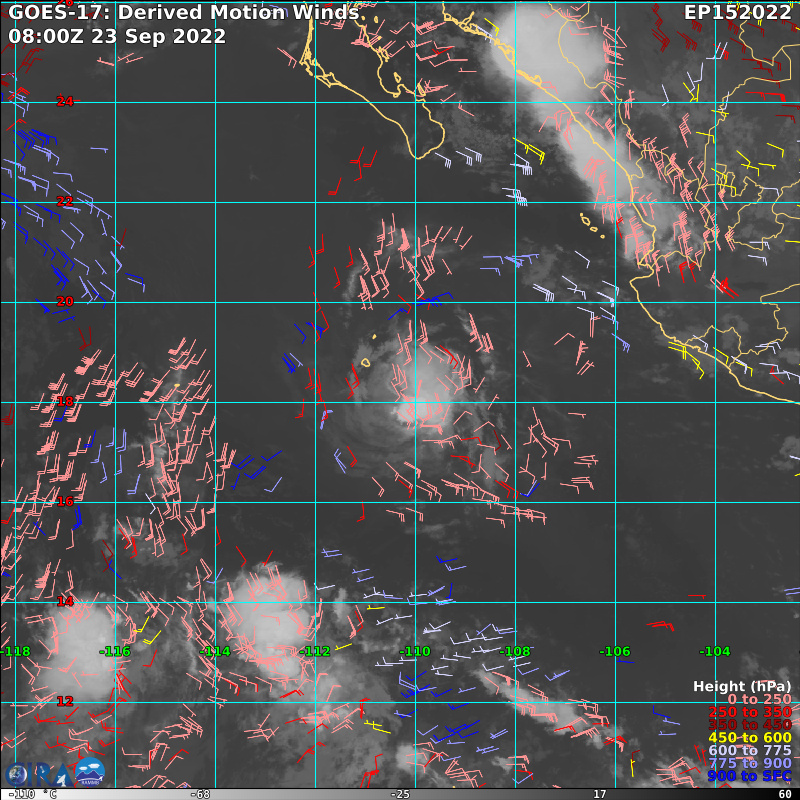Click the temperature grayscale color bar
Viewport: 800px width, 800px height.
(x=400, y=794)
